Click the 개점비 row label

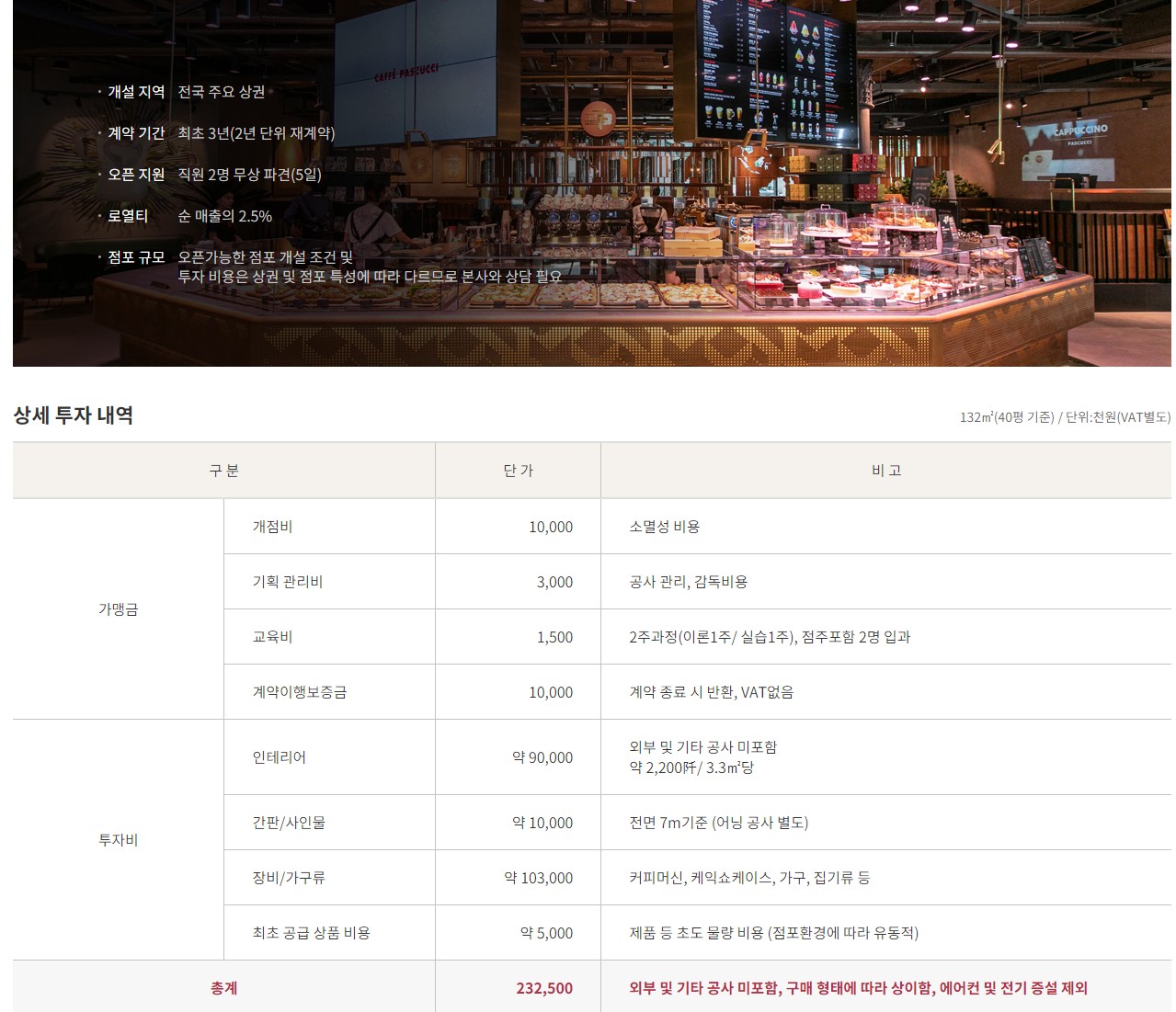(272, 527)
